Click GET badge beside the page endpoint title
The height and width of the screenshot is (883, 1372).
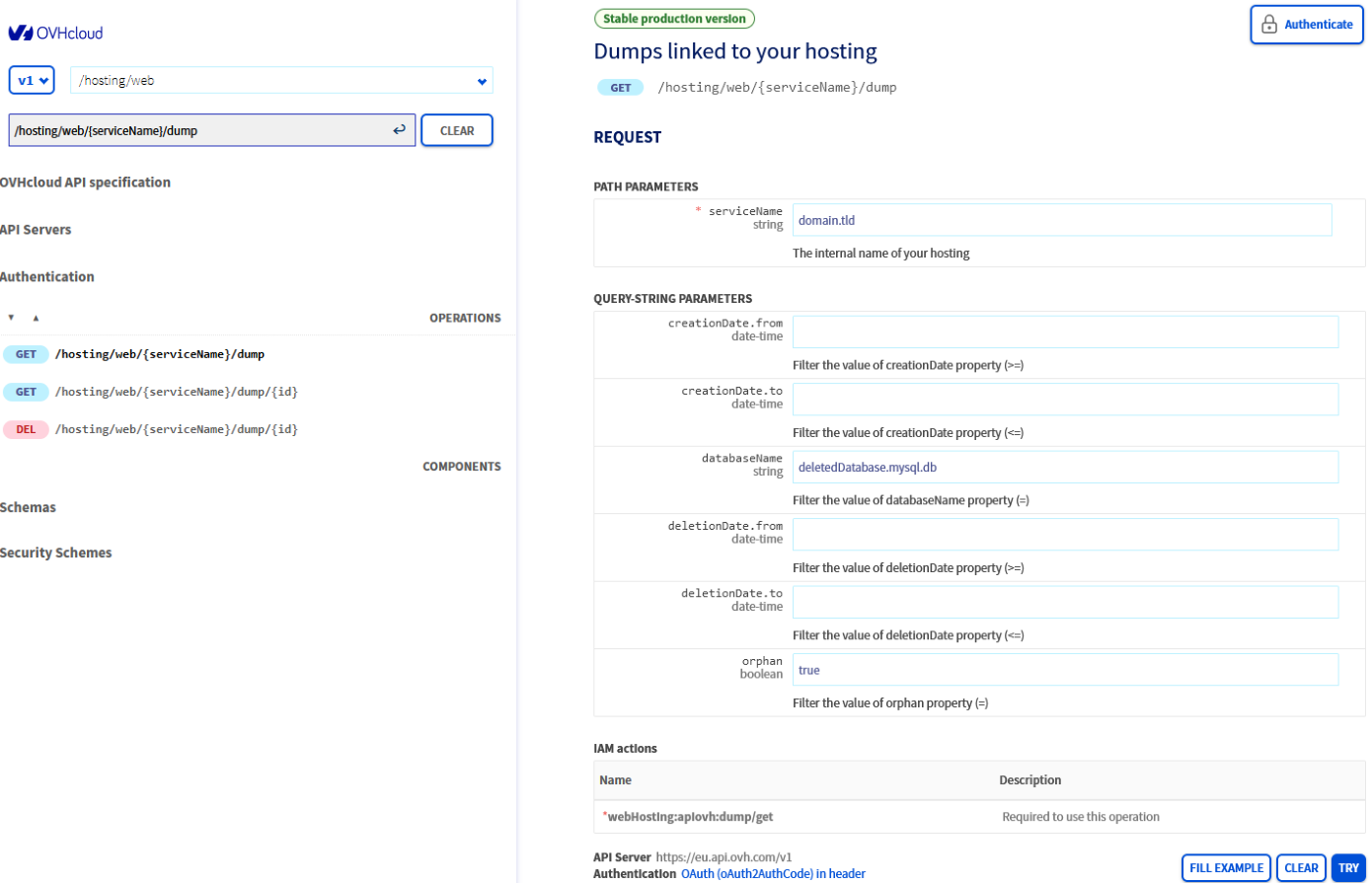620,88
